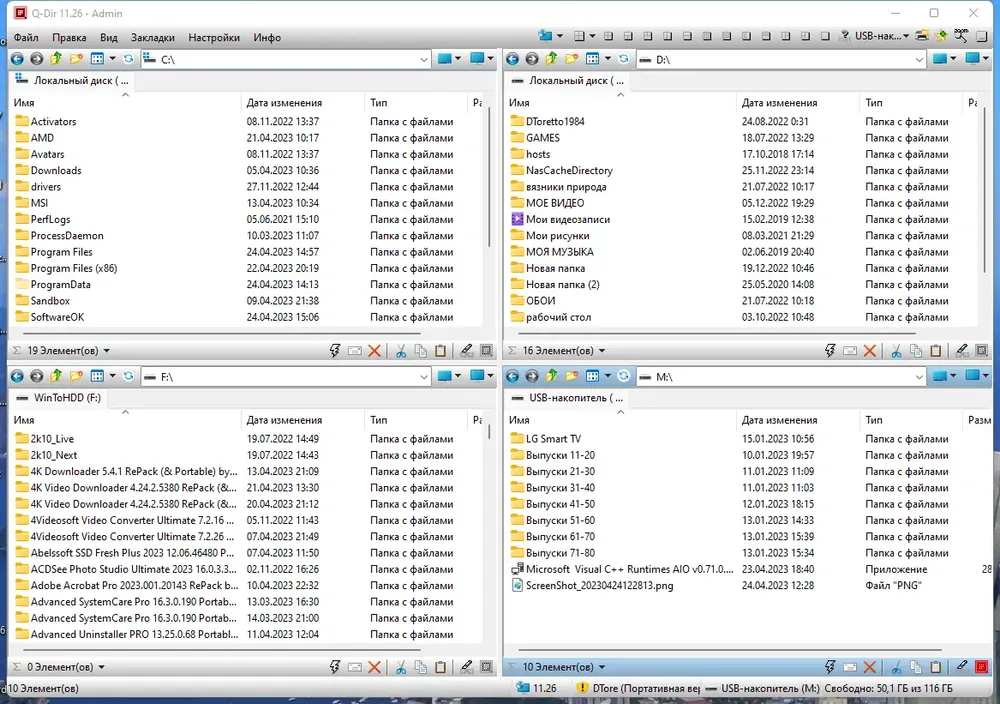Create new folder in M:\ pane
Screen dimensions: 1000x704
click(571, 376)
